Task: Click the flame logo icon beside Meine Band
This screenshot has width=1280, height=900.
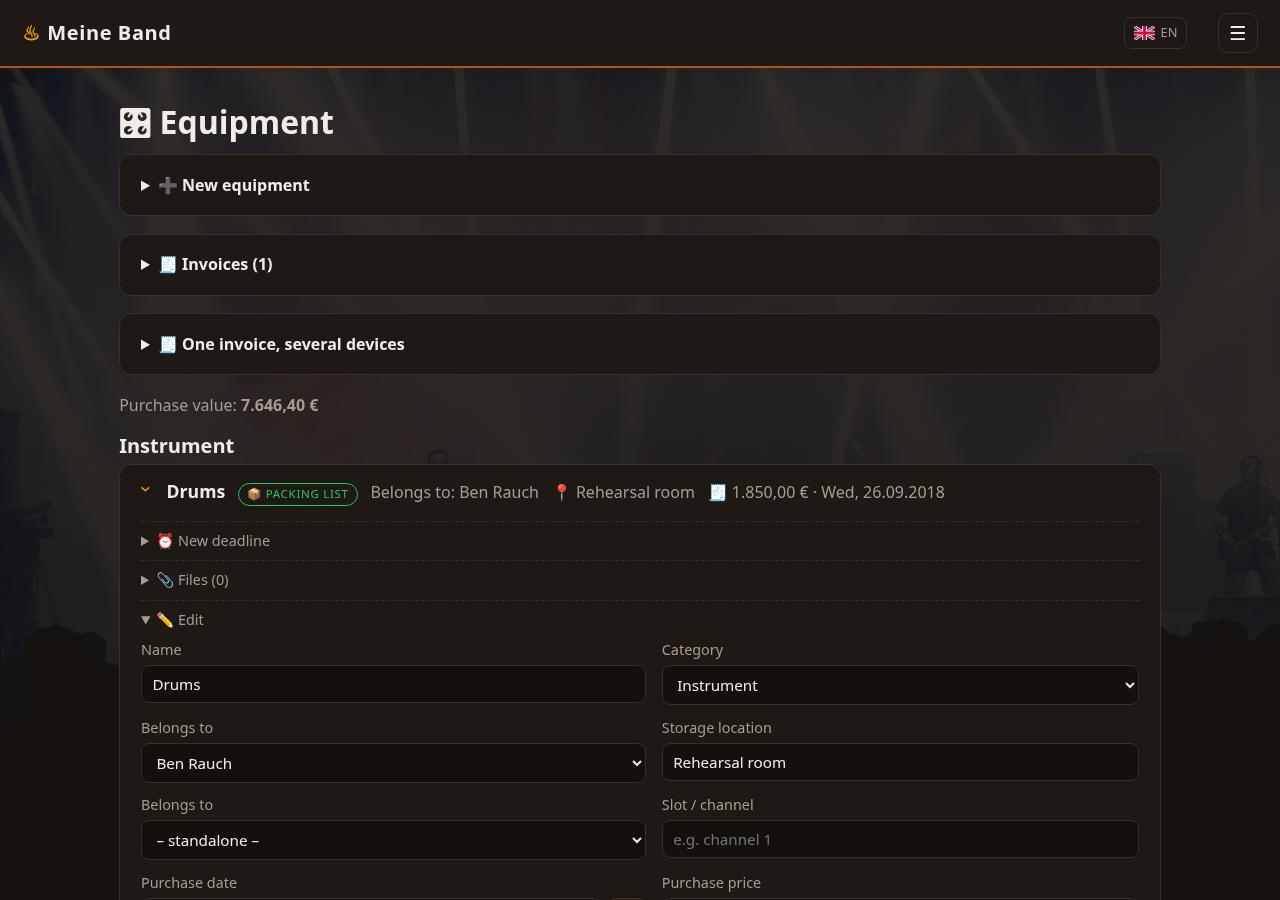Action: tap(31, 33)
